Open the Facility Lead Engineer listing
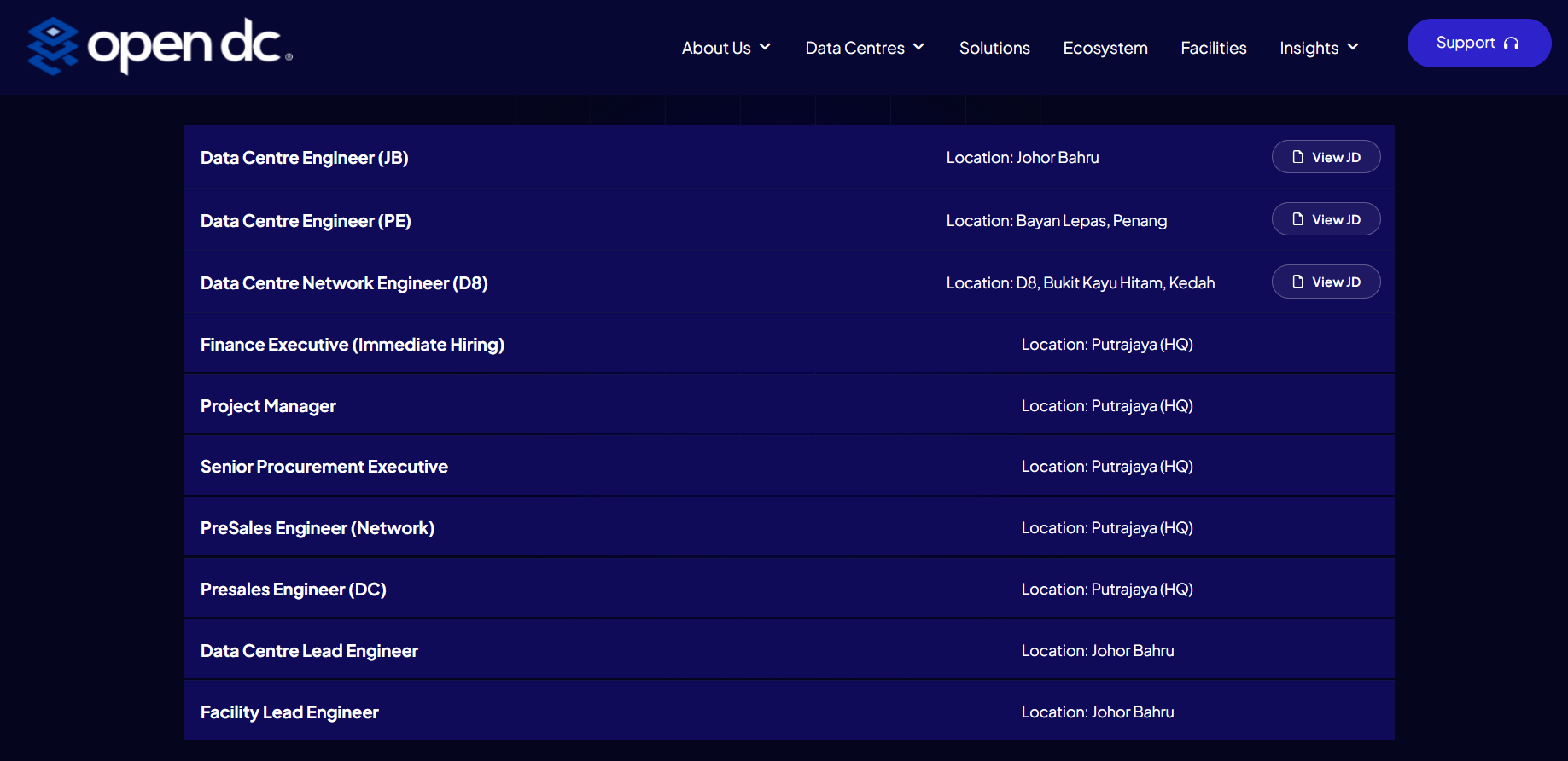The height and width of the screenshot is (761, 1568). (789, 712)
